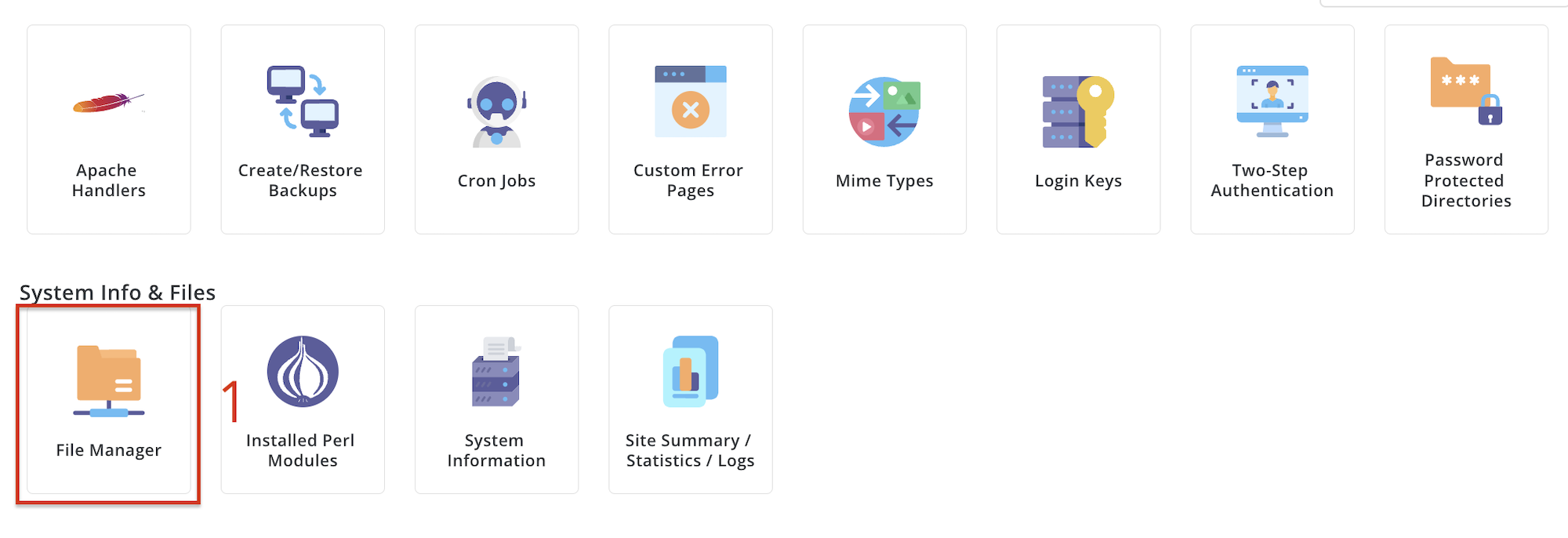Click the Mime Types circular icon

point(884,111)
